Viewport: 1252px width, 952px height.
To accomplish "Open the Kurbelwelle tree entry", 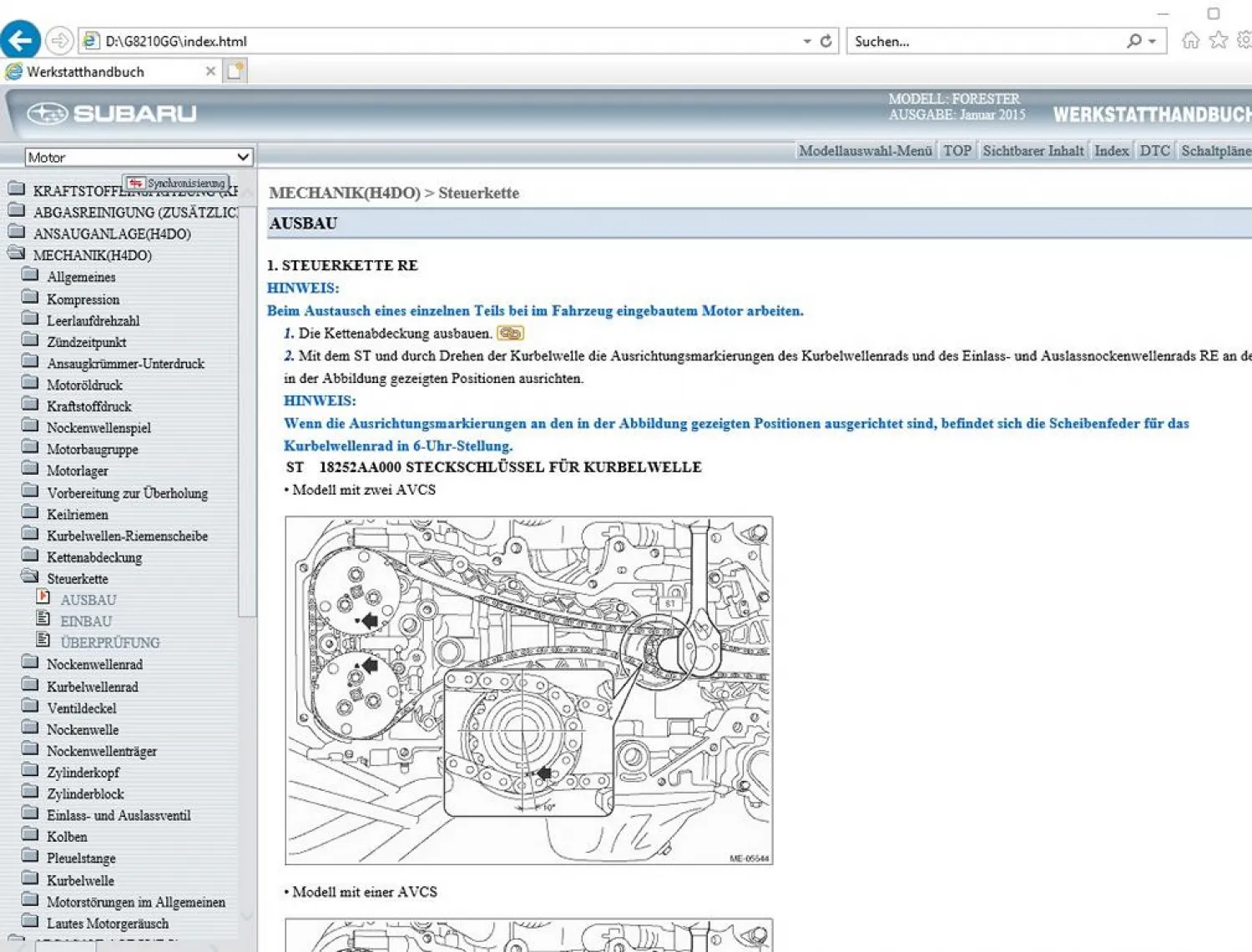I will (80, 880).
